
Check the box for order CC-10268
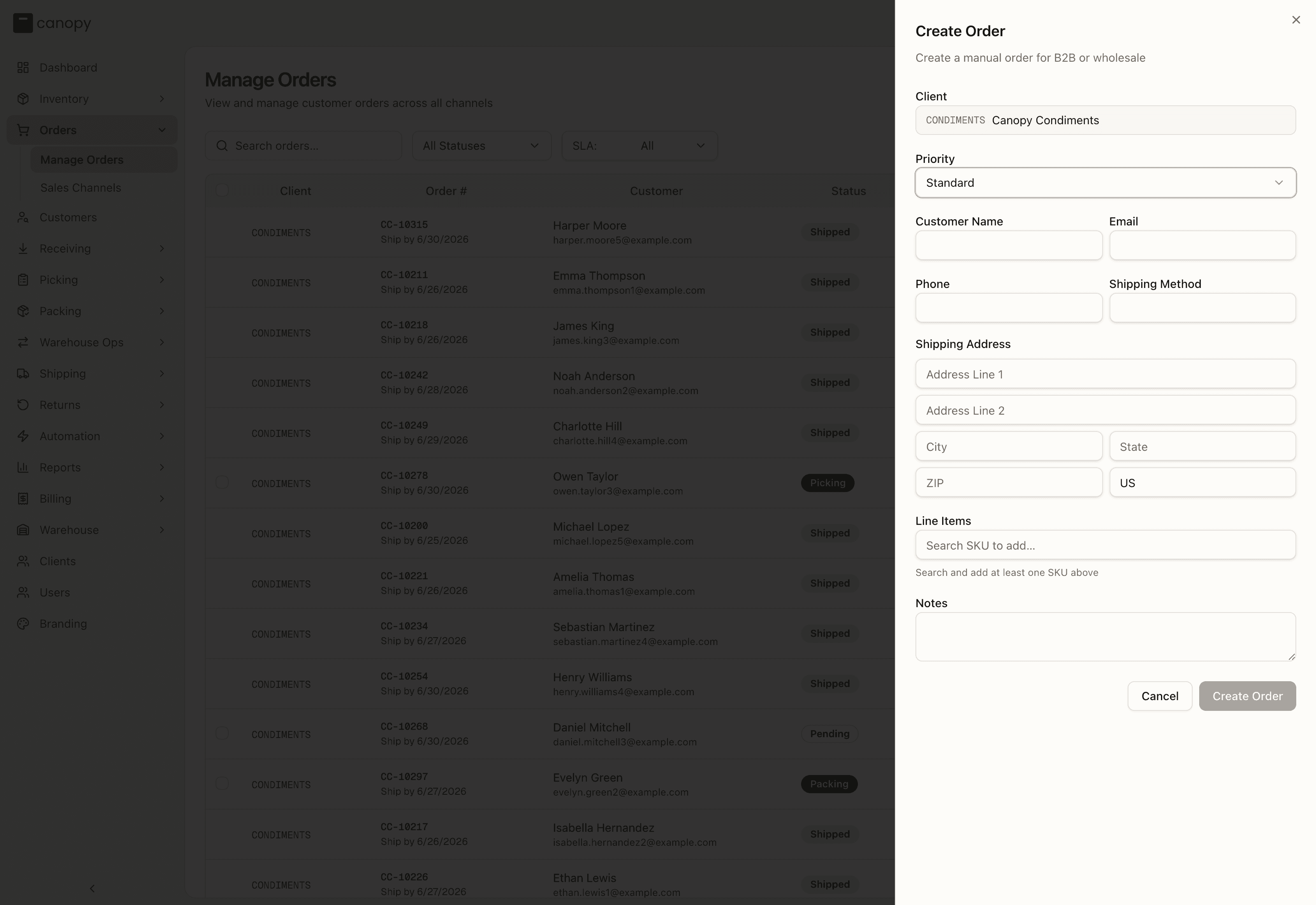click(222, 733)
